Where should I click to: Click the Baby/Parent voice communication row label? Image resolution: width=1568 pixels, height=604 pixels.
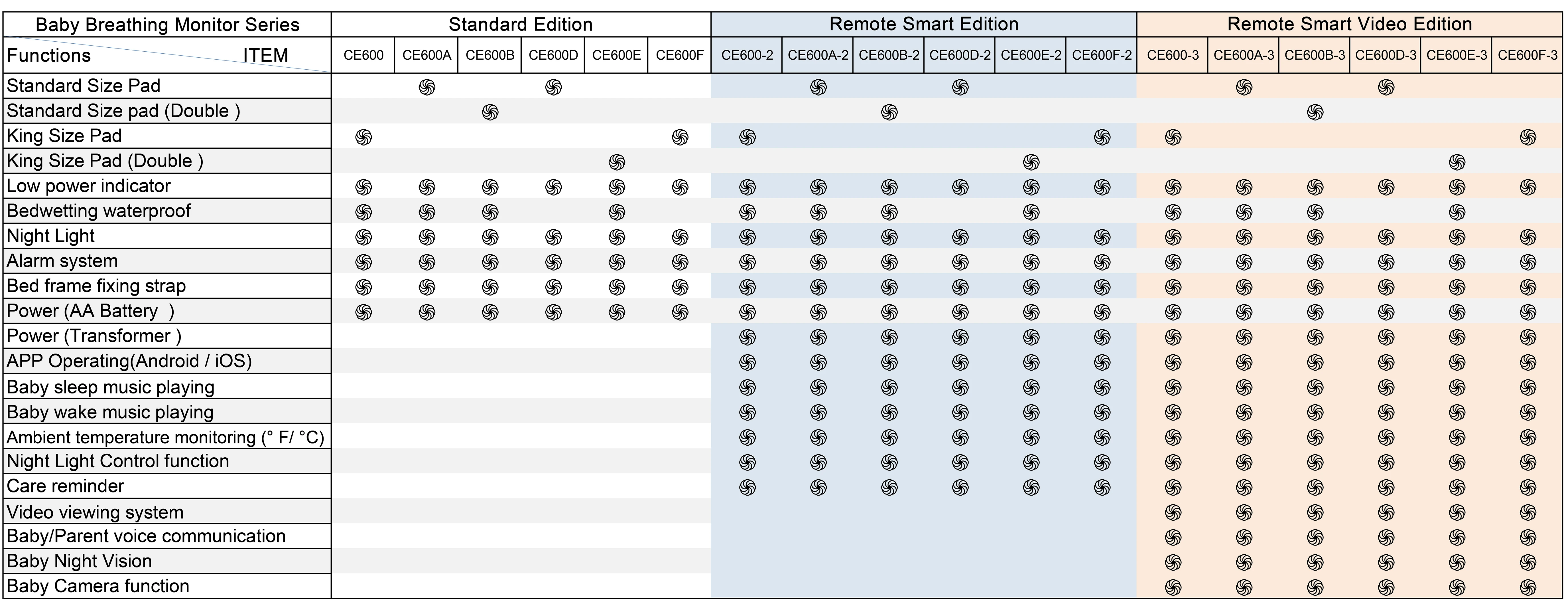[x=146, y=536]
